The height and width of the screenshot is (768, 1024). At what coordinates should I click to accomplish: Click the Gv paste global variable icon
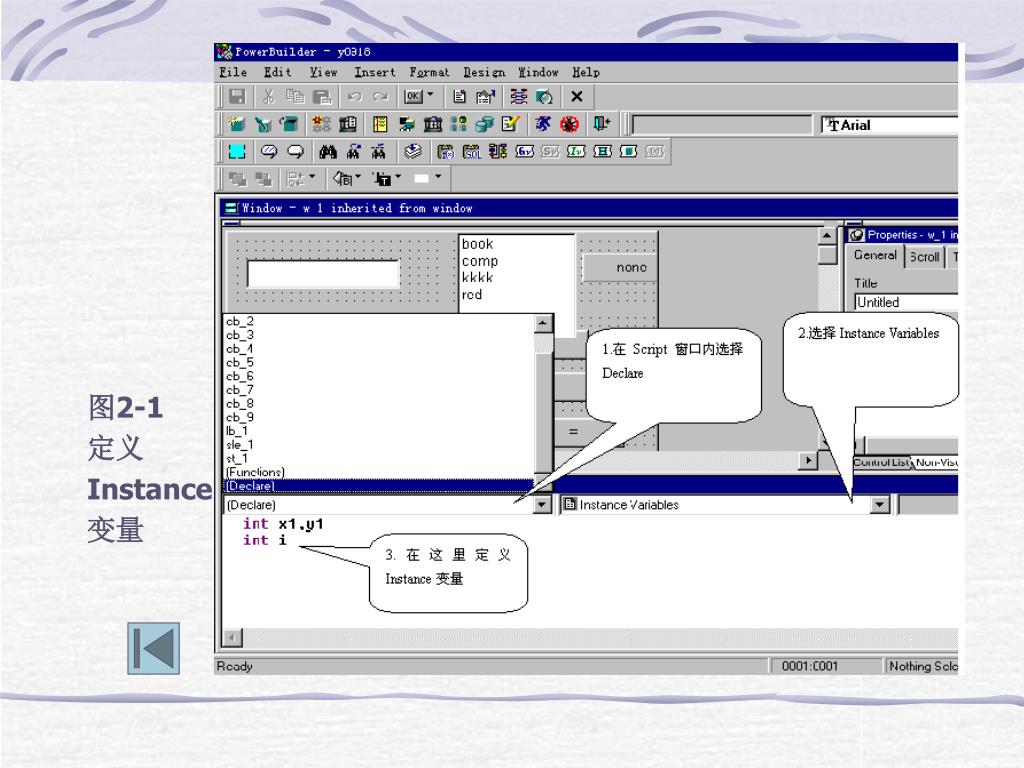tap(524, 152)
